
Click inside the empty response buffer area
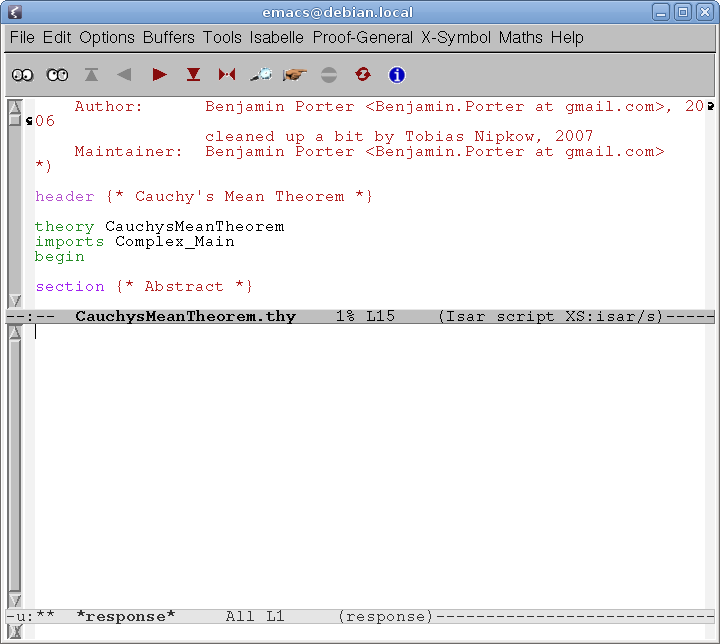(x=370, y=460)
